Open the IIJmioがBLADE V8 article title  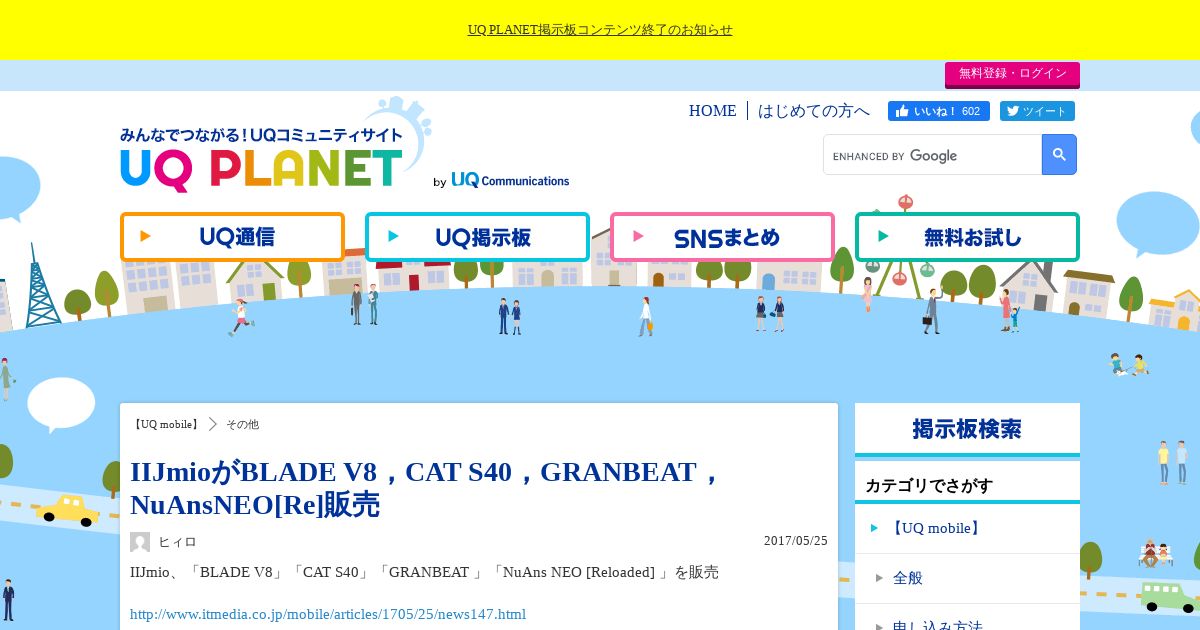426,488
